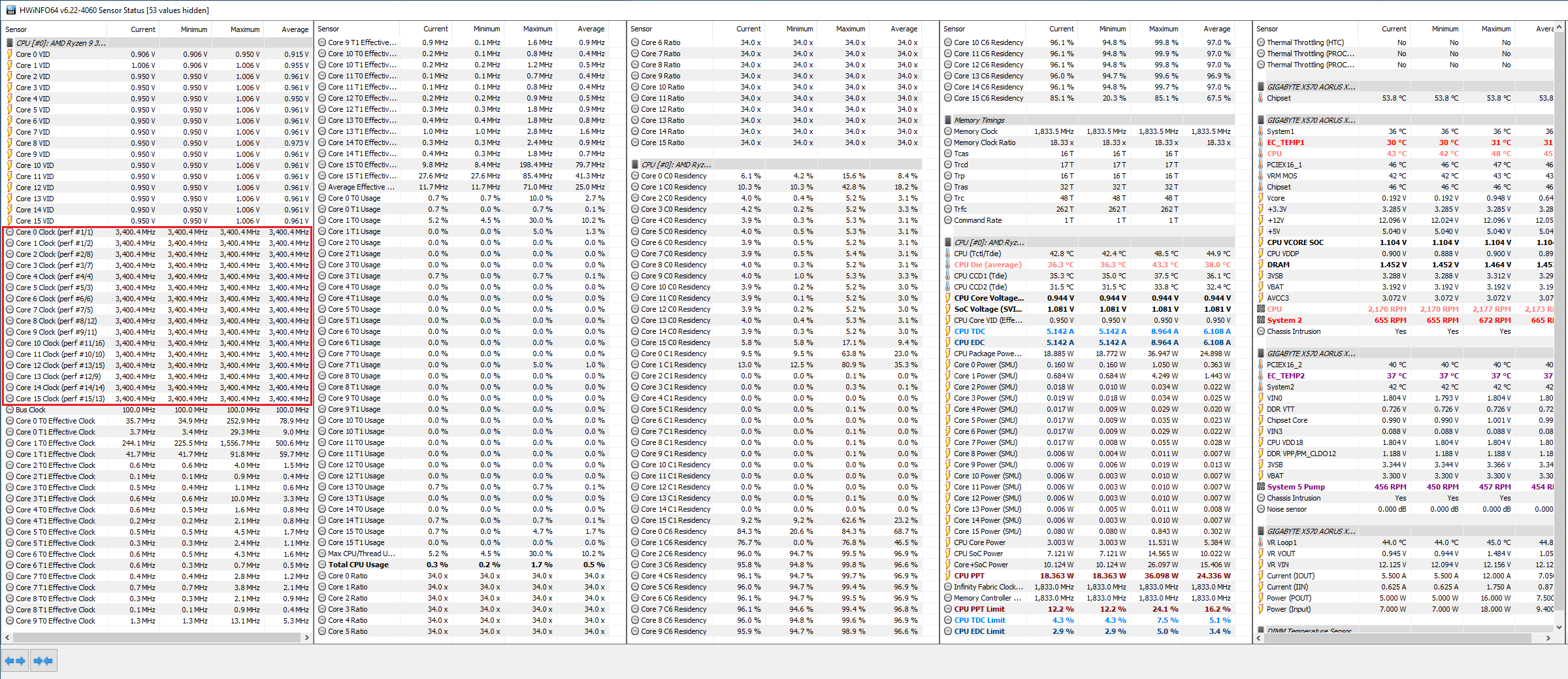Click the fan icon beside System 5 Pump
1568x679 pixels.
click(1261, 487)
